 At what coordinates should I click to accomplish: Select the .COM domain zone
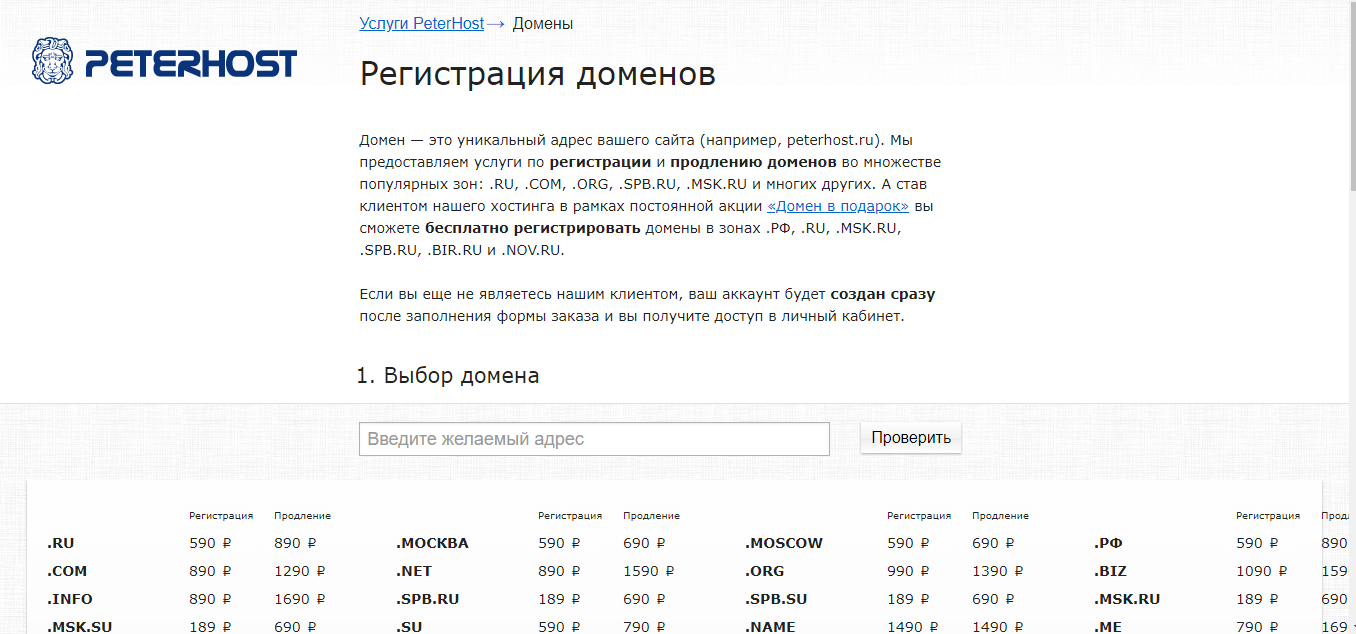[x=67, y=571]
